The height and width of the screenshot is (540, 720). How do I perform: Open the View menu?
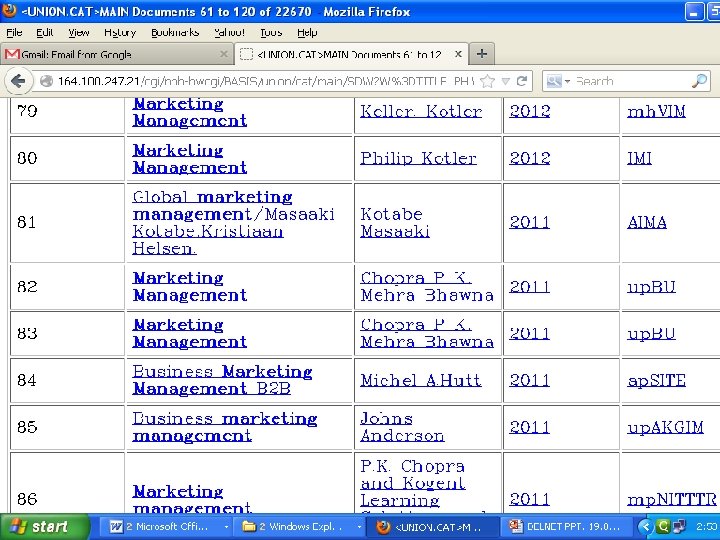tap(79, 33)
